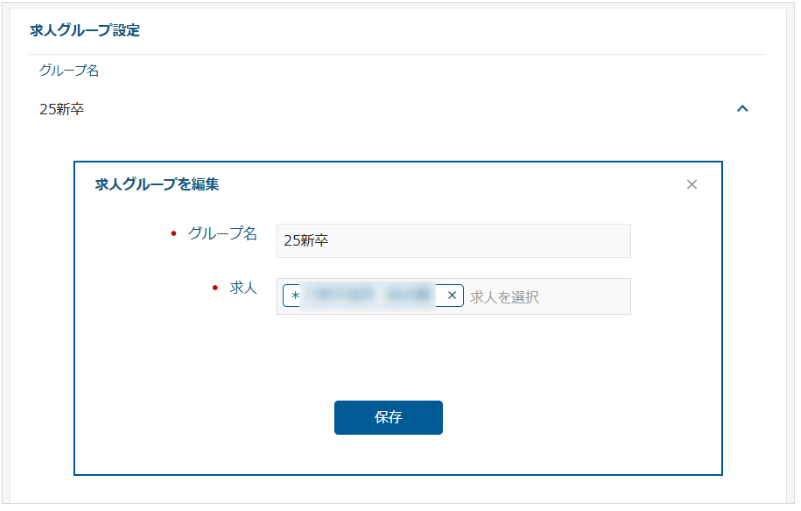Click the 求人グループ設定 section heading
This screenshot has width=801, height=511.
pyautogui.click(x=85, y=30)
